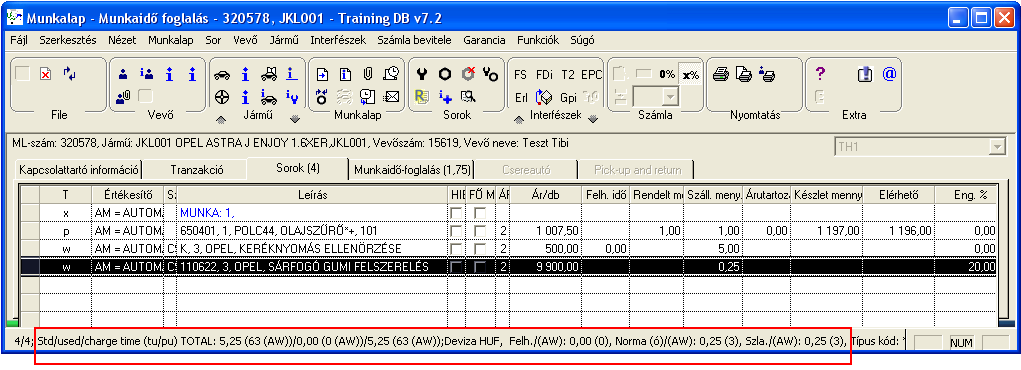Collapse Interfészek toolbar with its up arrow
The width and height of the screenshot is (1021, 370).
519,119
